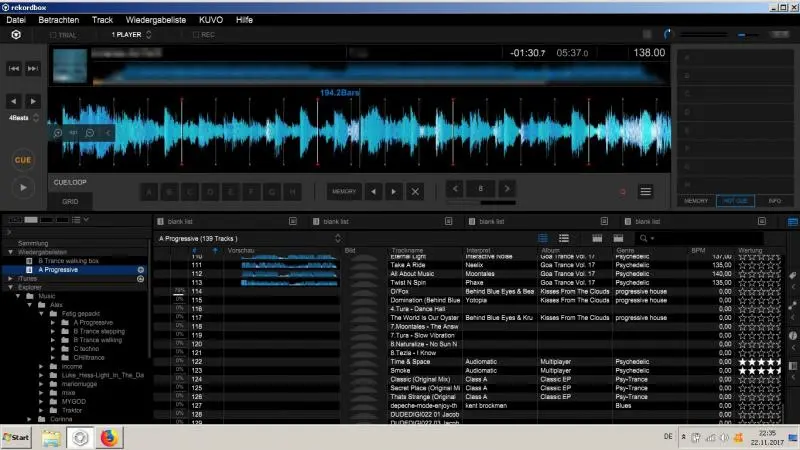Click rekordbox cube mode icon
This screenshot has height=450, width=800.
(15, 34)
